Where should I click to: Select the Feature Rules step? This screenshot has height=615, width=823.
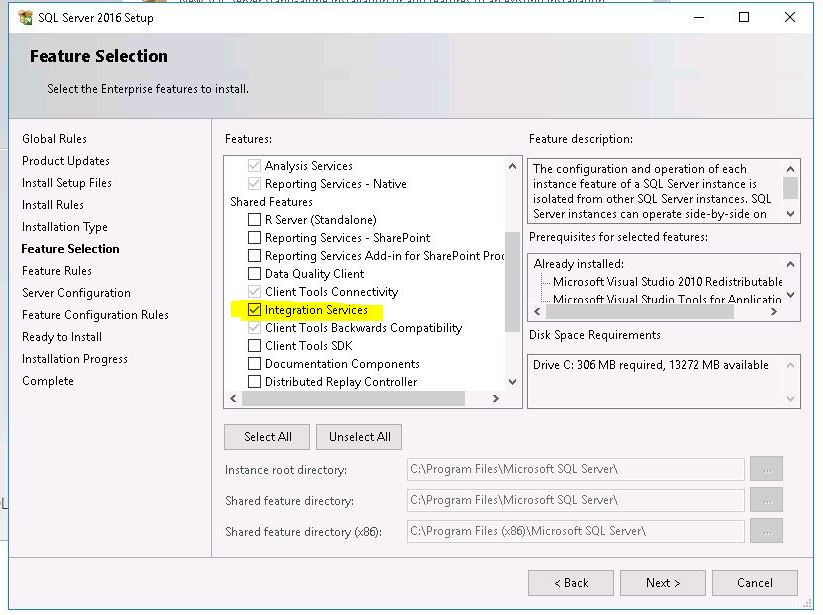(57, 271)
